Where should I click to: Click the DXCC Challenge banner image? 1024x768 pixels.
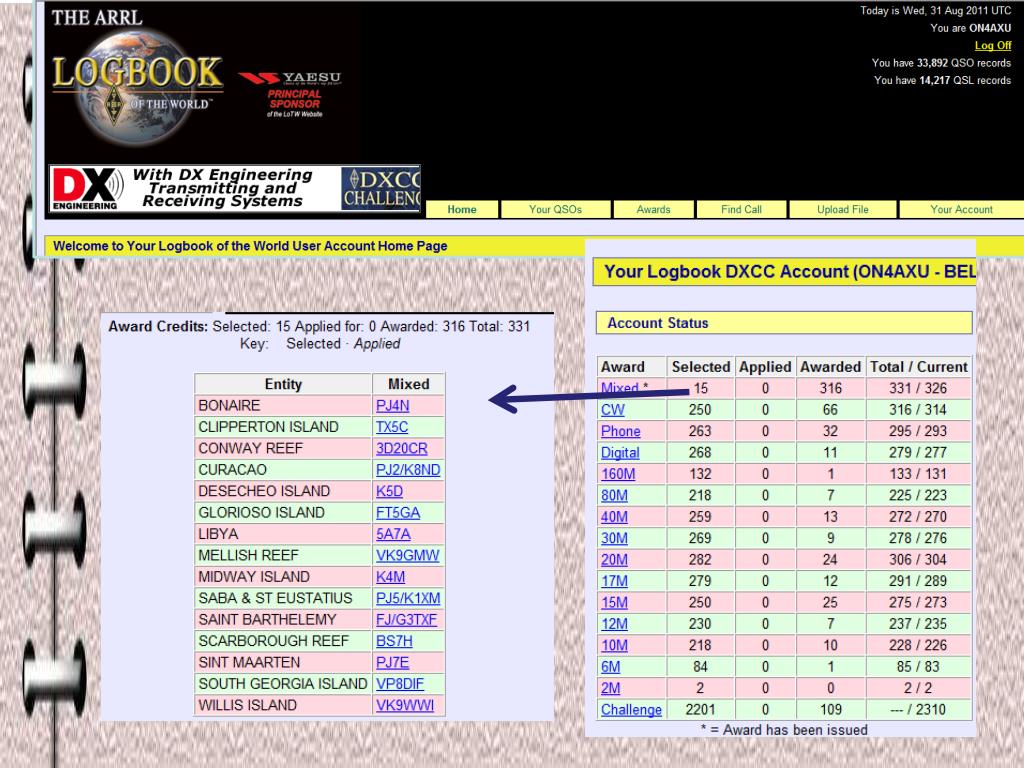380,188
